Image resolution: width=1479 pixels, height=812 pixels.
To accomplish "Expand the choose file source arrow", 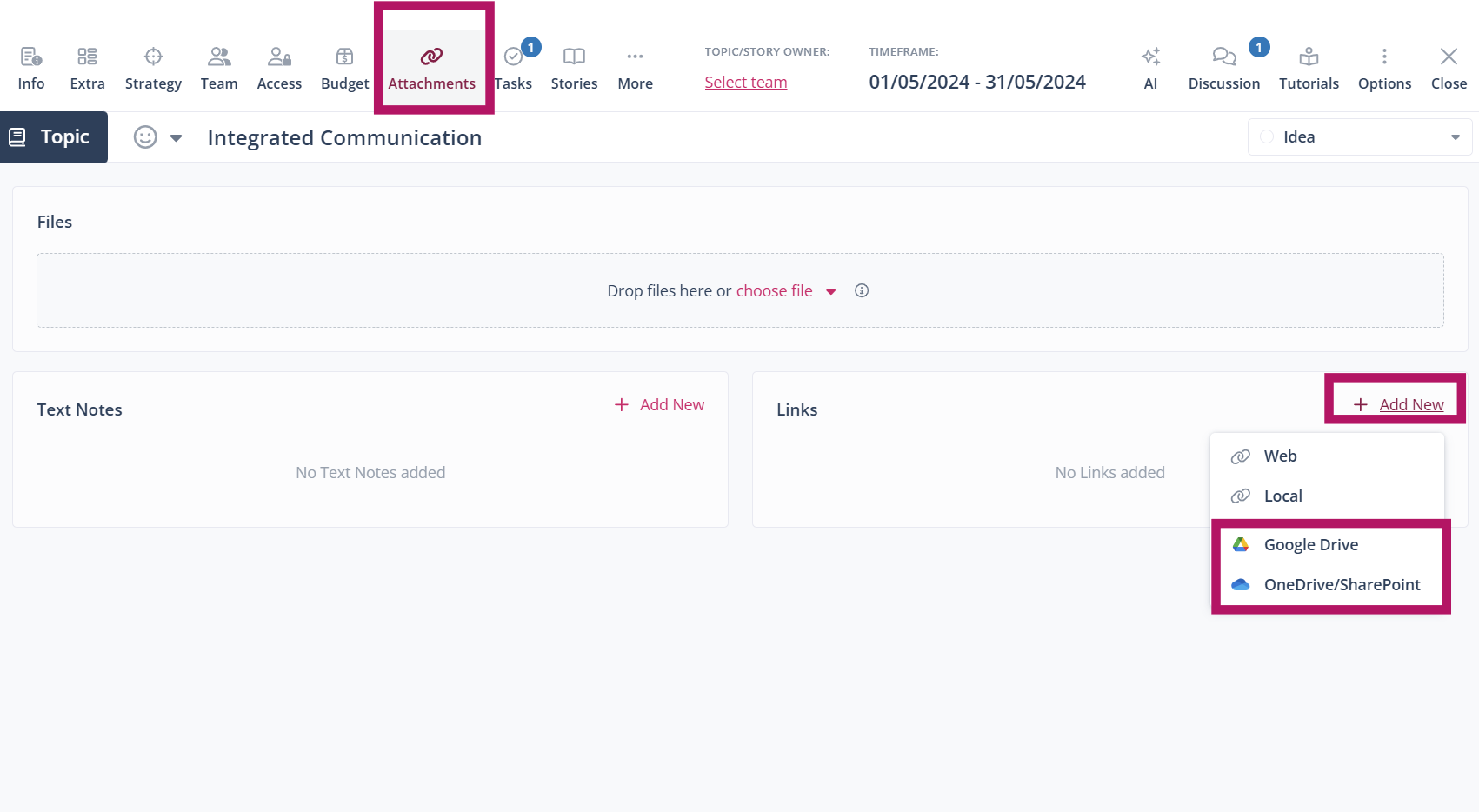I will click(x=831, y=292).
